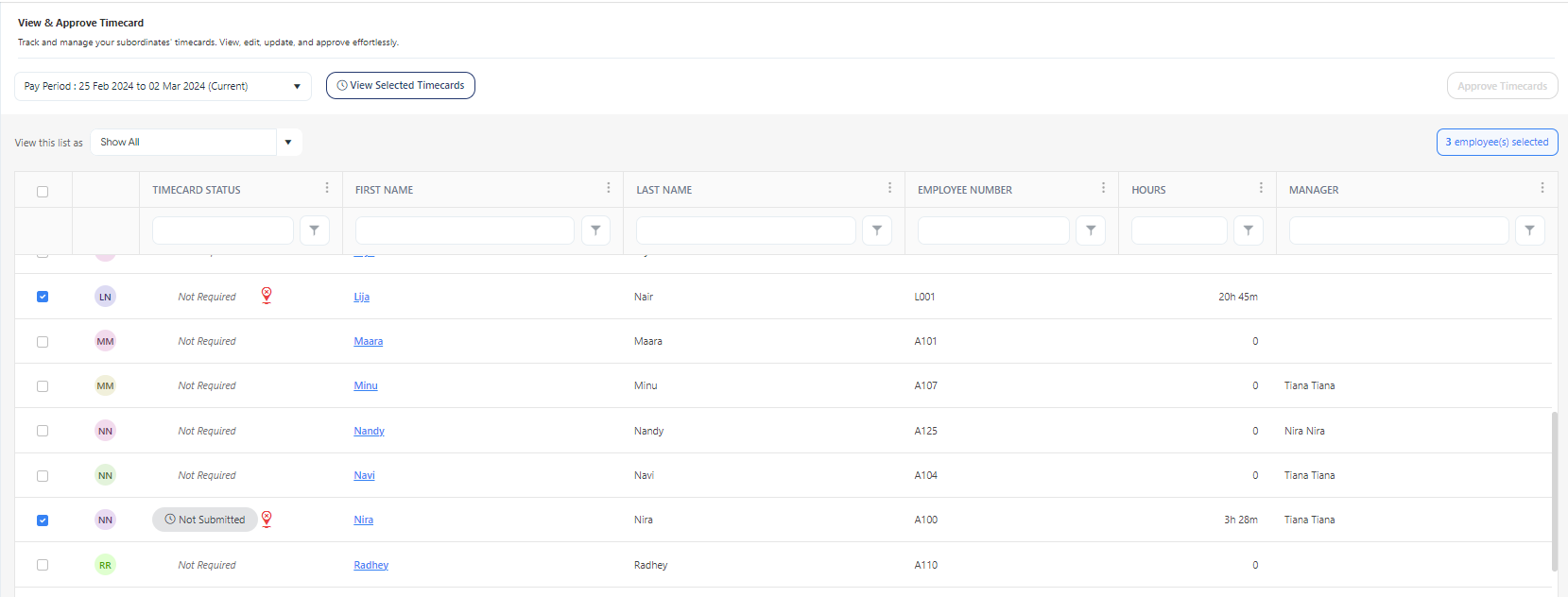The image size is (1568, 597).
Task: Open the Pay Period dropdown
Action: tap(163, 86)
